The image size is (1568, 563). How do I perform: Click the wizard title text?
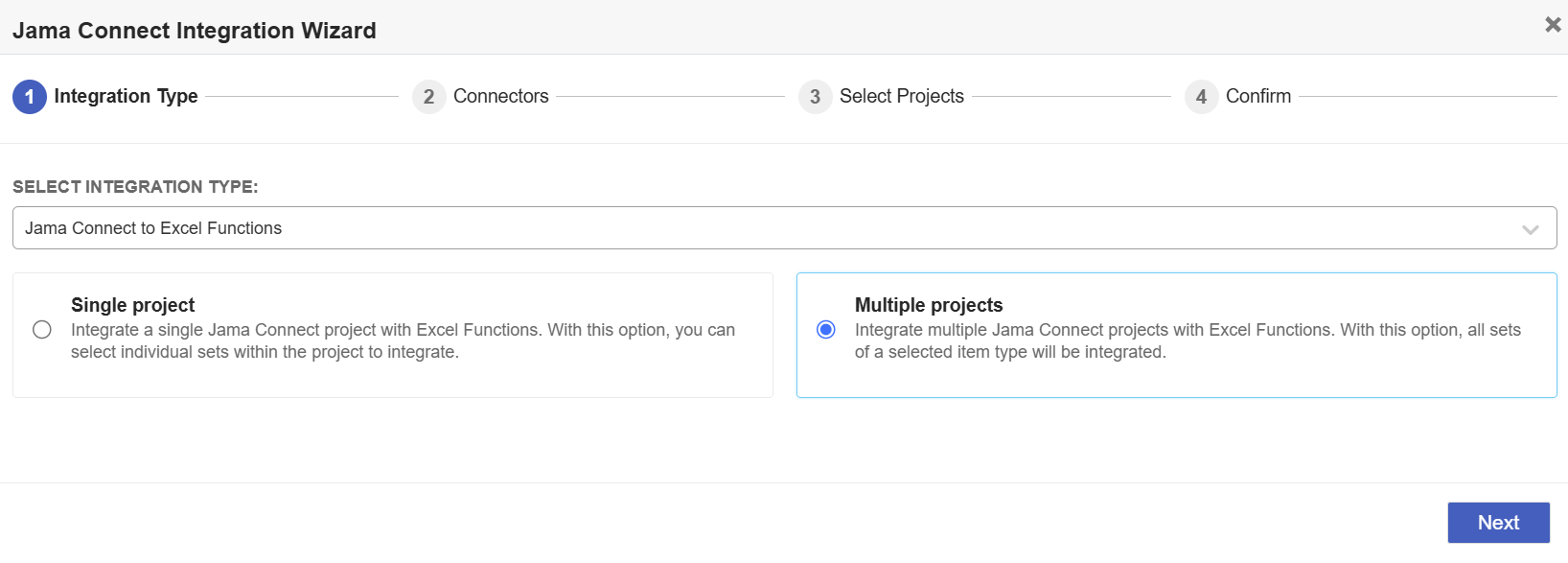point(195,31)
